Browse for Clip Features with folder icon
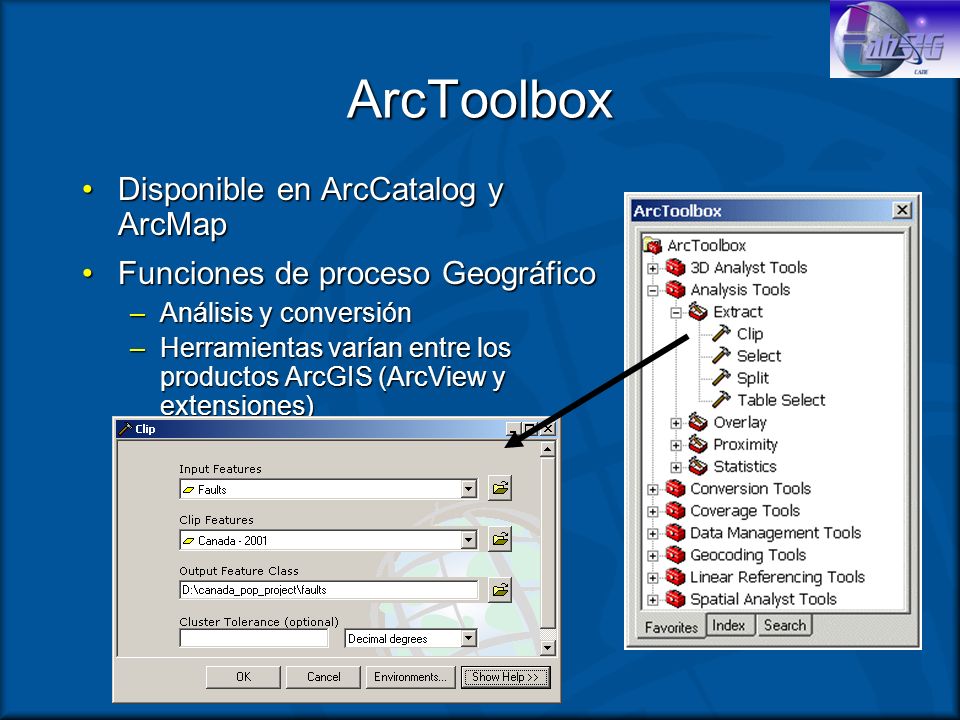 (x=500, y=539)
